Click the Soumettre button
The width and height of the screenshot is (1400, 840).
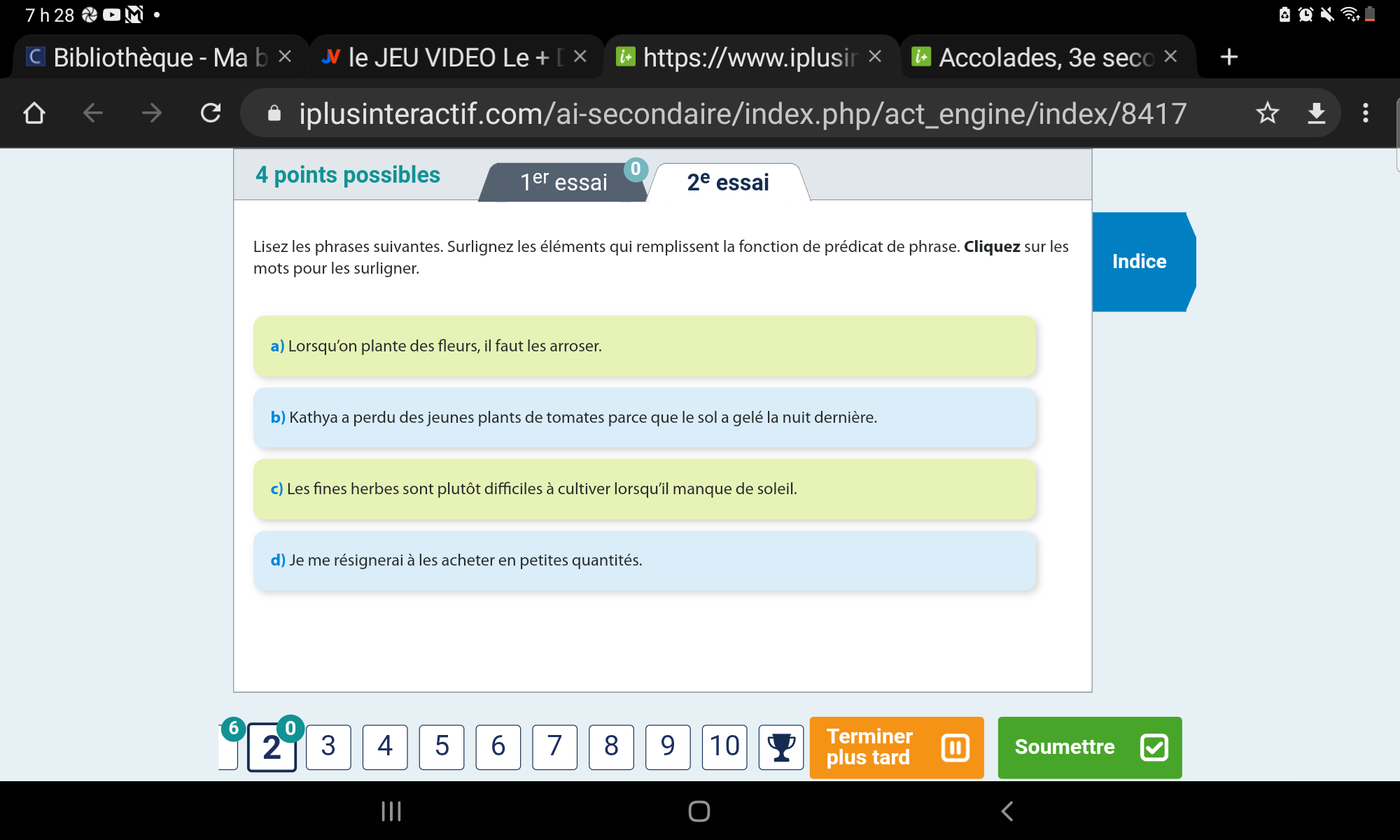(x=1089, y=747)
